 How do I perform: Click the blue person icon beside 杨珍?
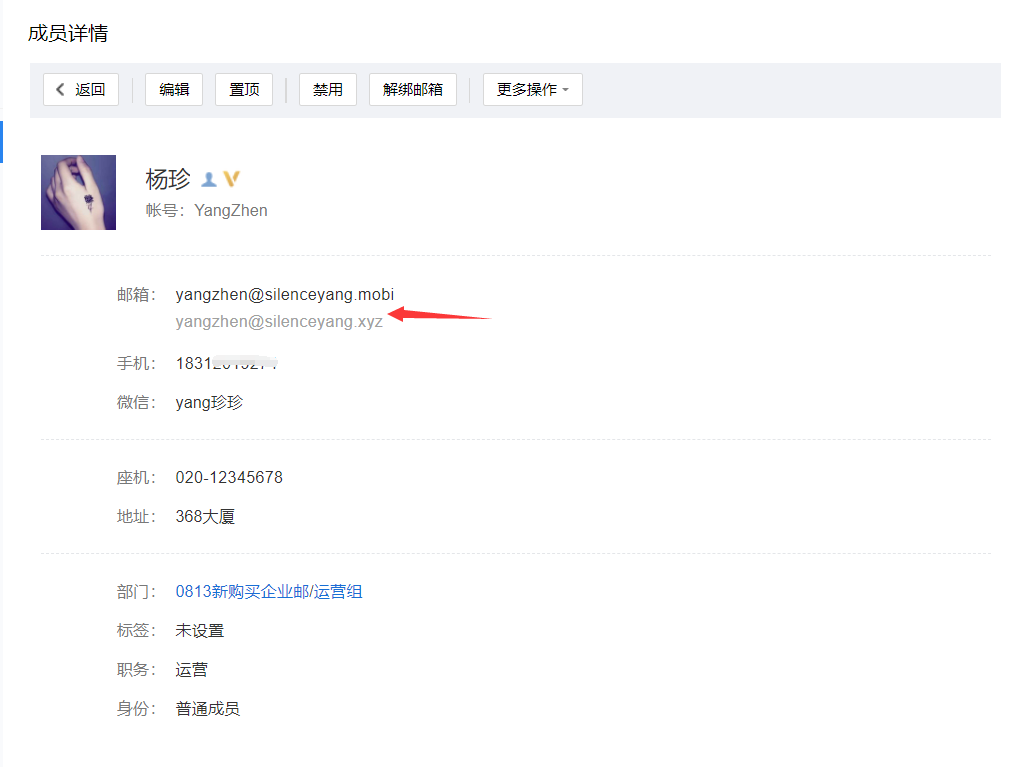209,179
